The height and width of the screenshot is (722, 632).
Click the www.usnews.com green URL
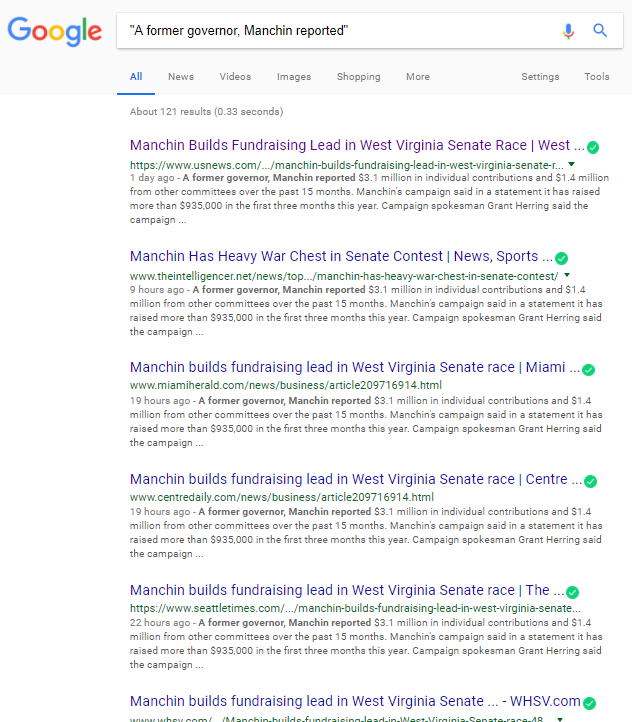tap(346, 165)
